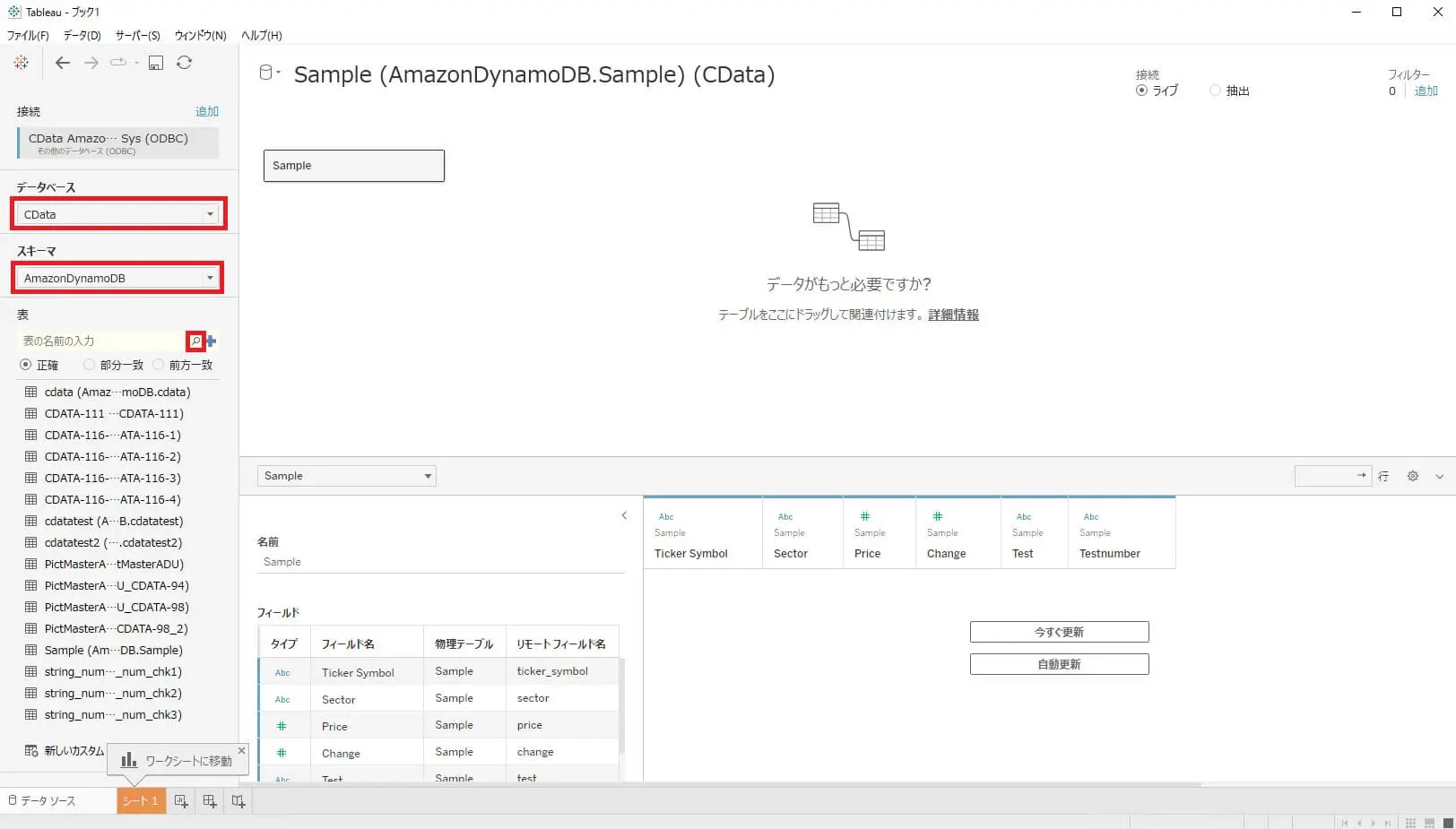The image size is (1456, 829).
Task: Select the PictMasterA…tMasterADU table in list
Action: coord(114,564)
